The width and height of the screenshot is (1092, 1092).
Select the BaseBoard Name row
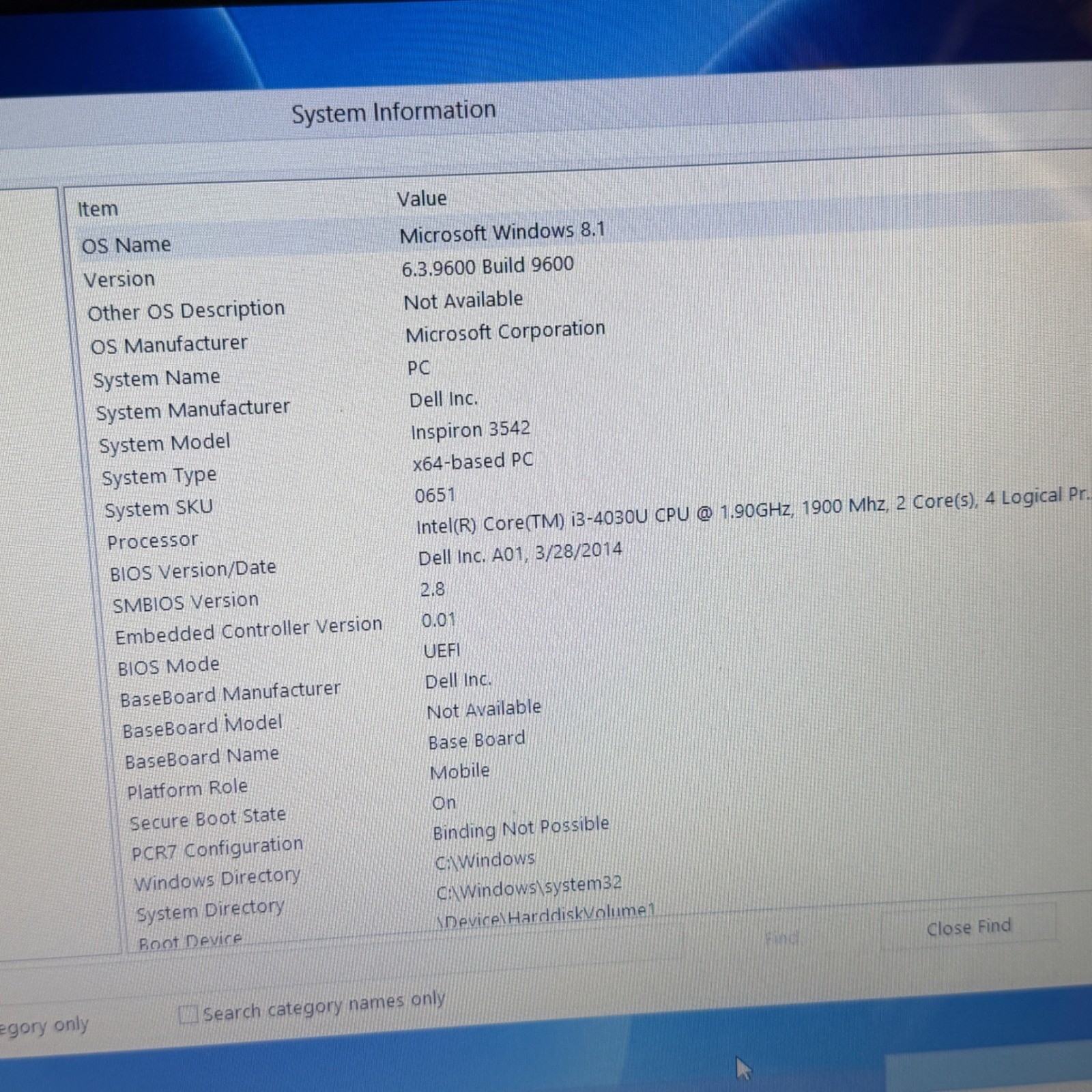click(x=202, y=758)
